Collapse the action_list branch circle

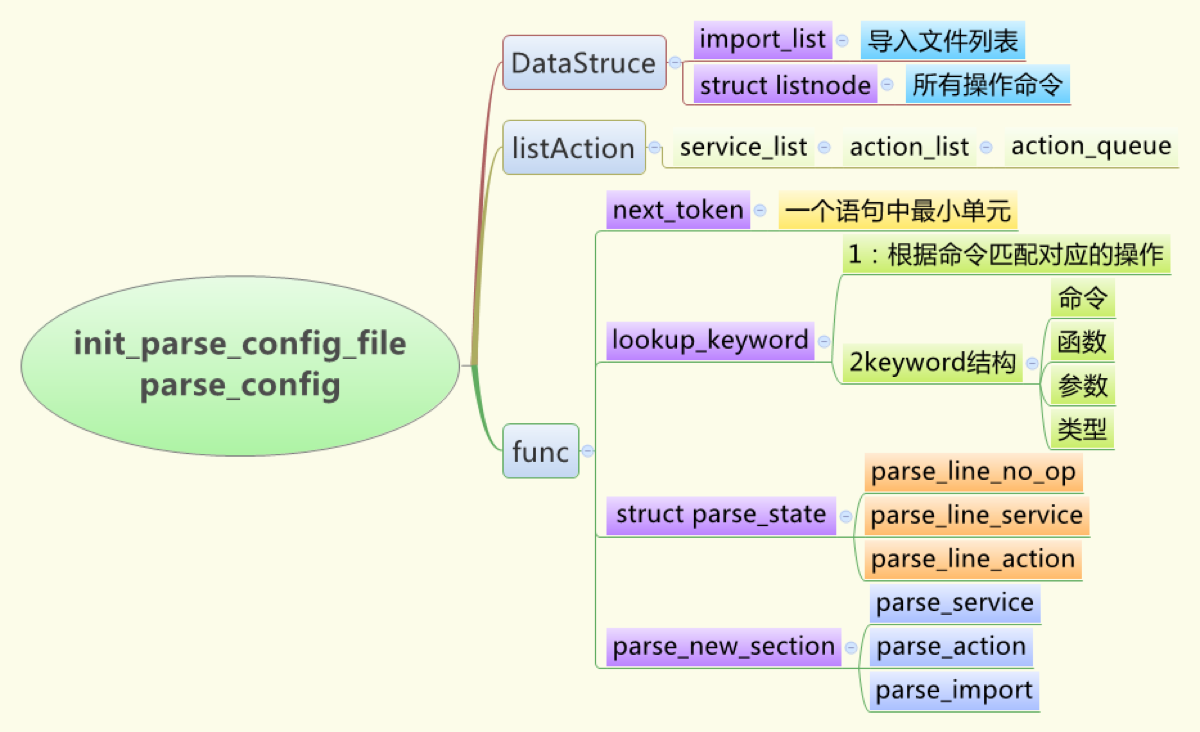pos(986,147)
